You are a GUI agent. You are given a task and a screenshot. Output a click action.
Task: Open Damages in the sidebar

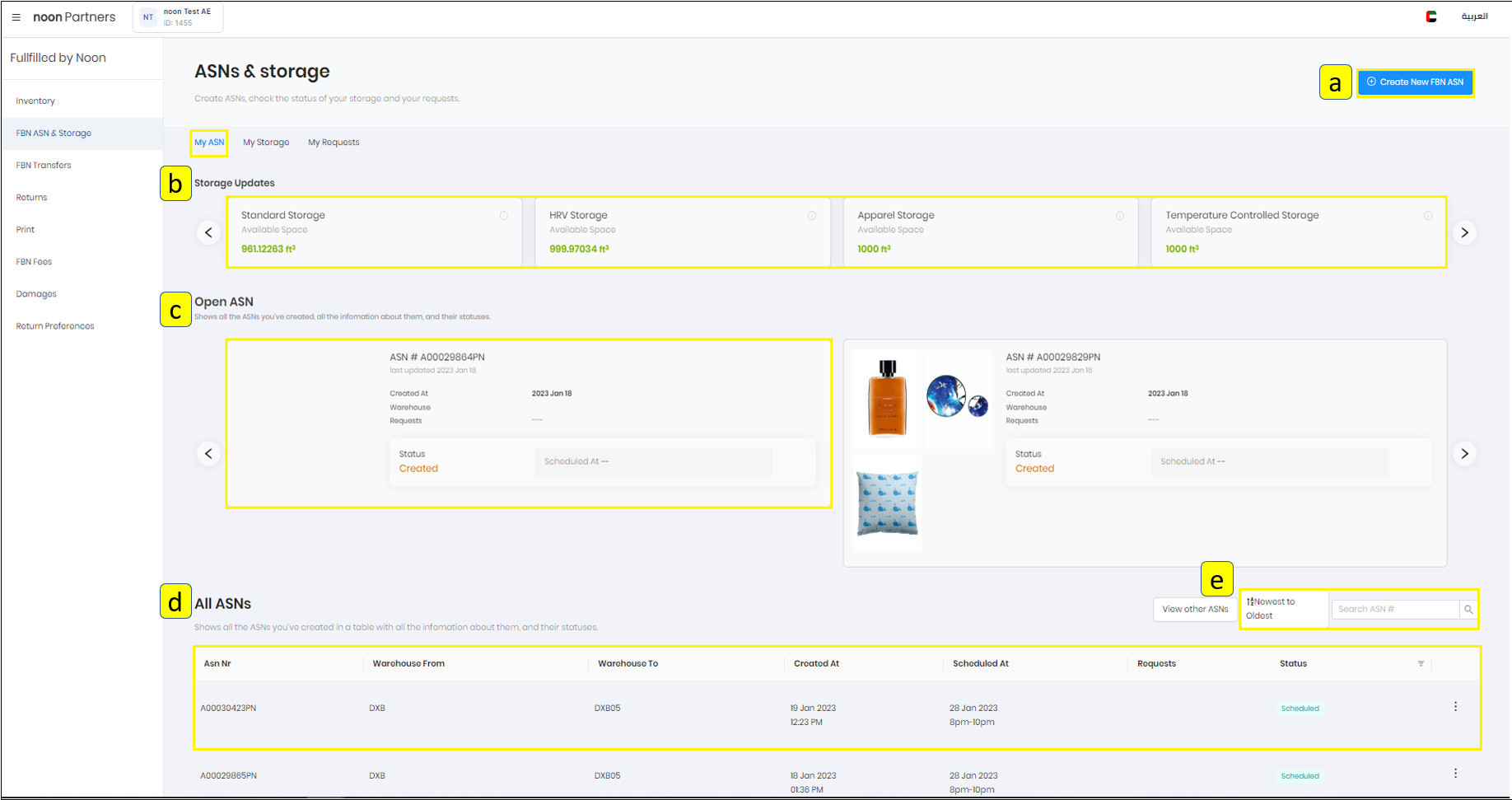[36, 294]
